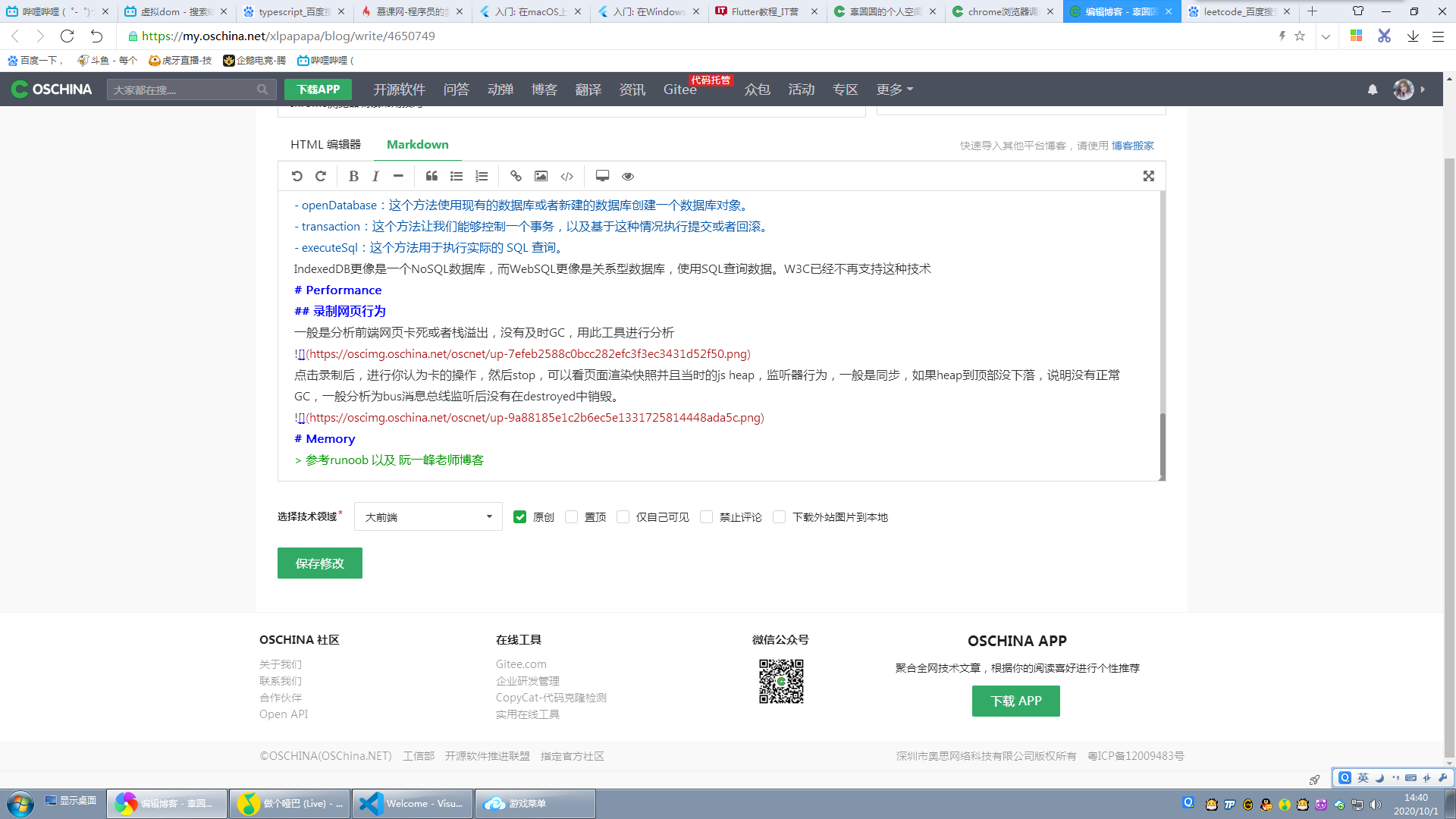Viewport: 1456px width, 819px height.
Task: Enable the 置顶 checkbox
Action: click(x=572, y=517)
